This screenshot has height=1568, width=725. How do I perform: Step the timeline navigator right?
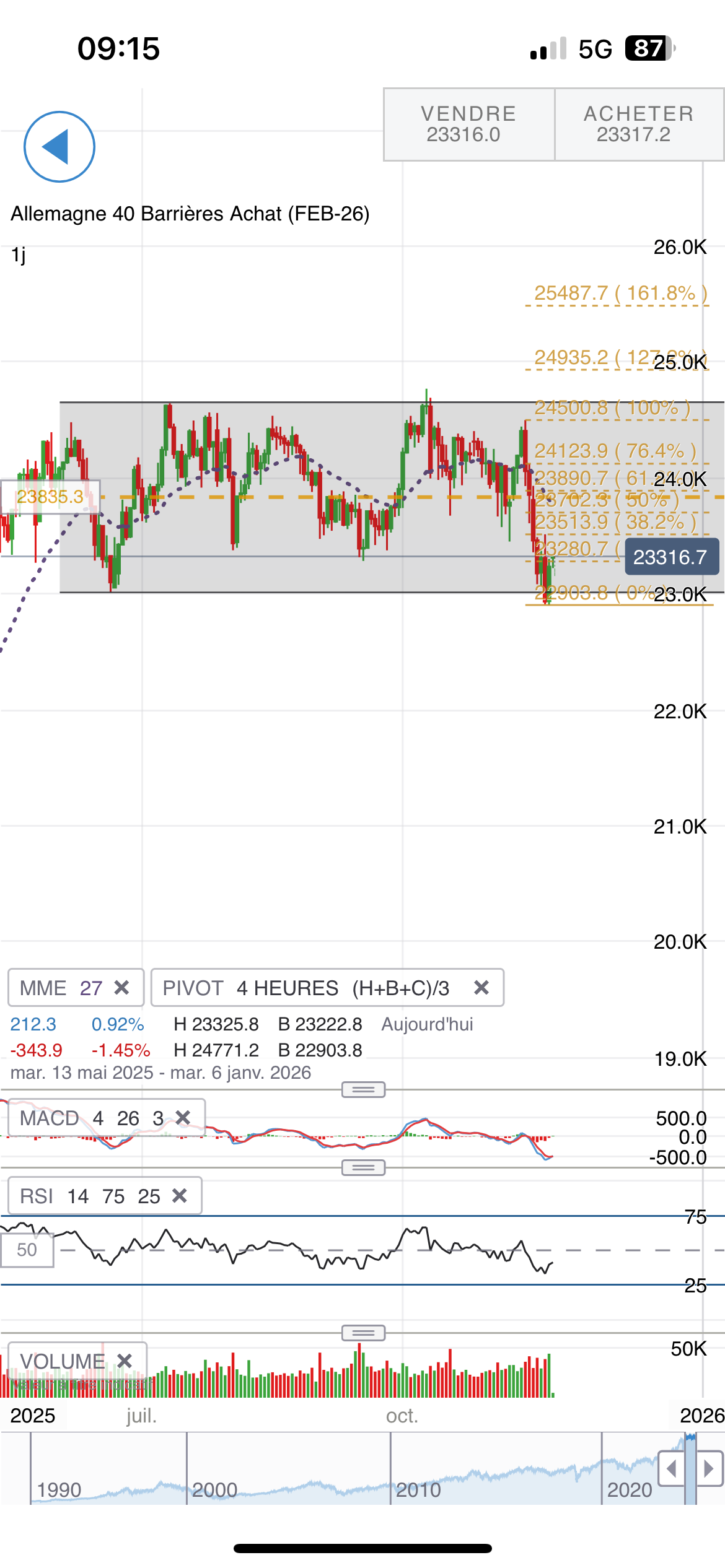[x=710, y=1468]
